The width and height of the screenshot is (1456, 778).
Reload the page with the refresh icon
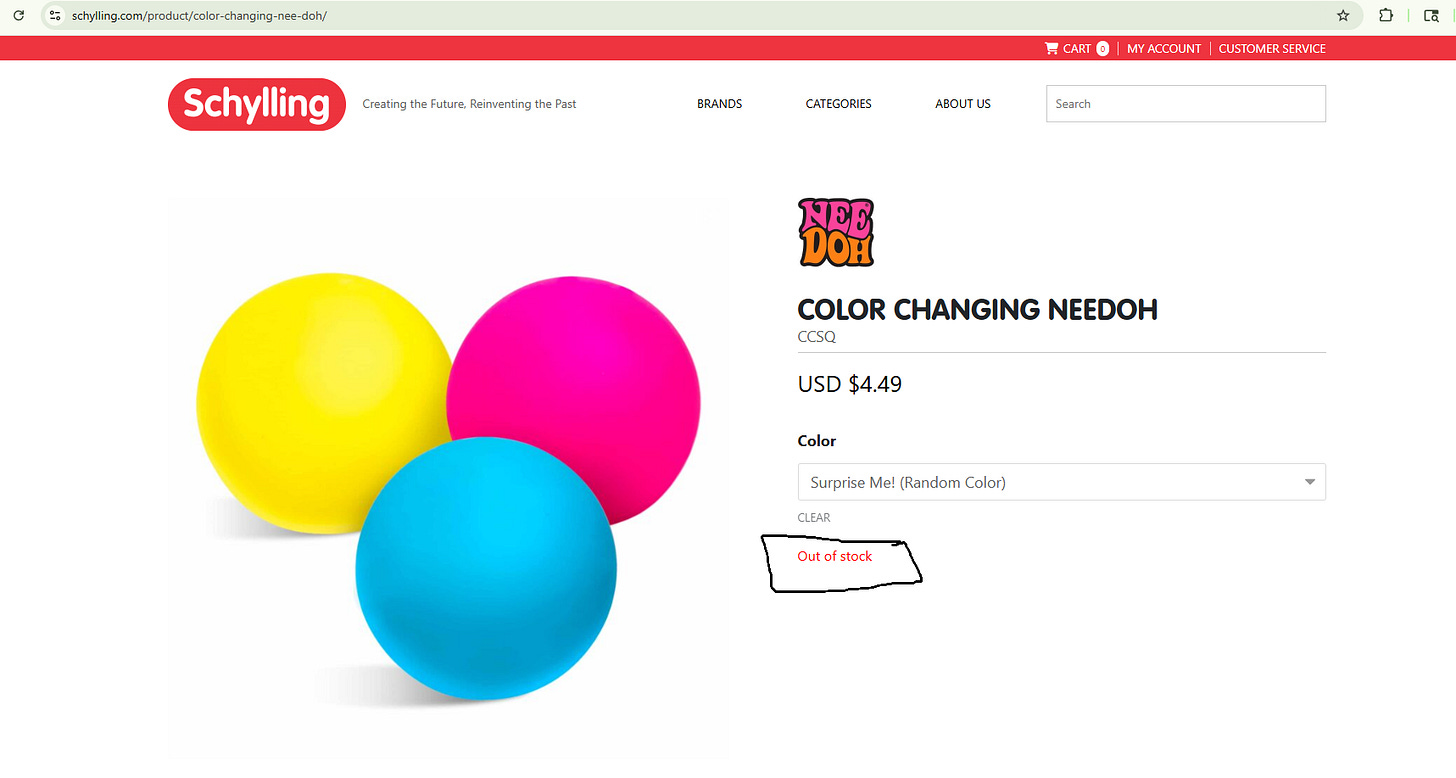18,16
